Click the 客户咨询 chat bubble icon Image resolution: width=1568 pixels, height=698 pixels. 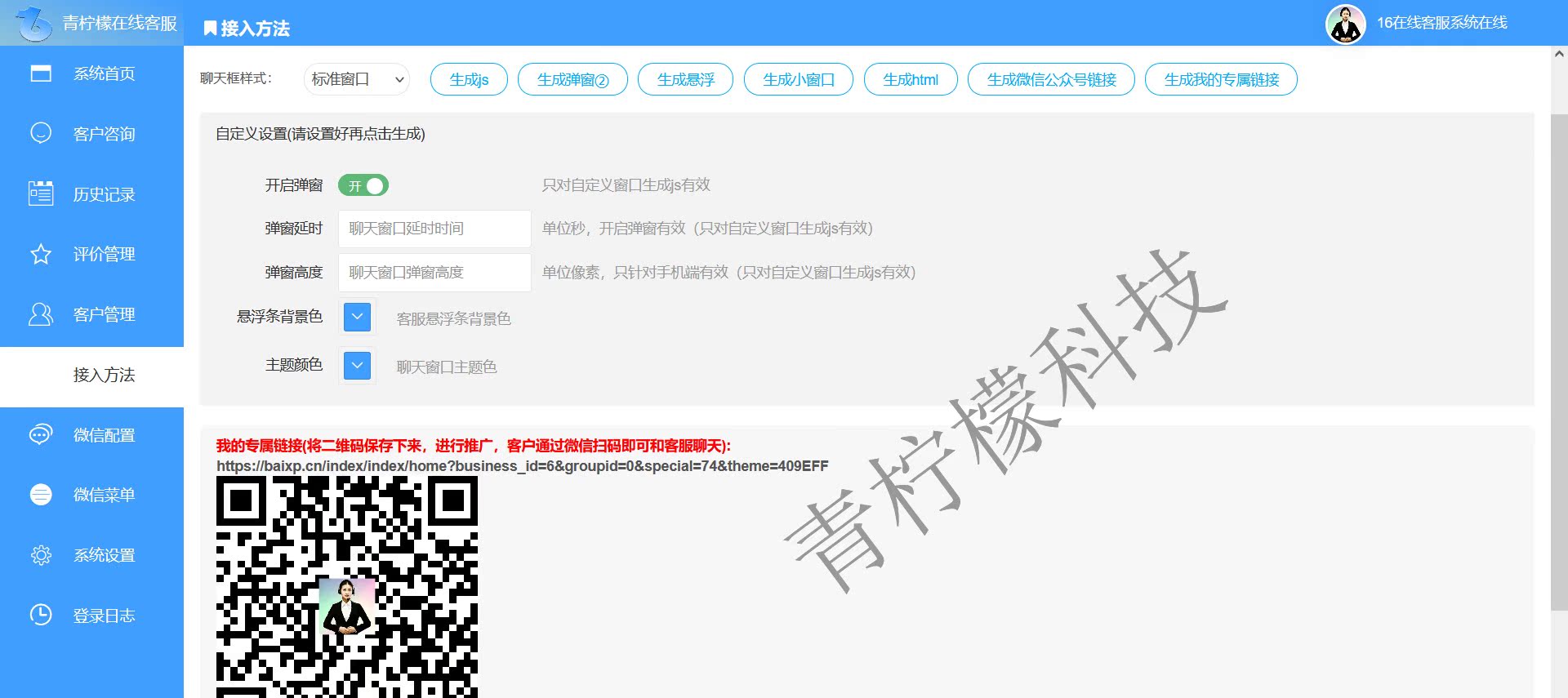point(41,133)
